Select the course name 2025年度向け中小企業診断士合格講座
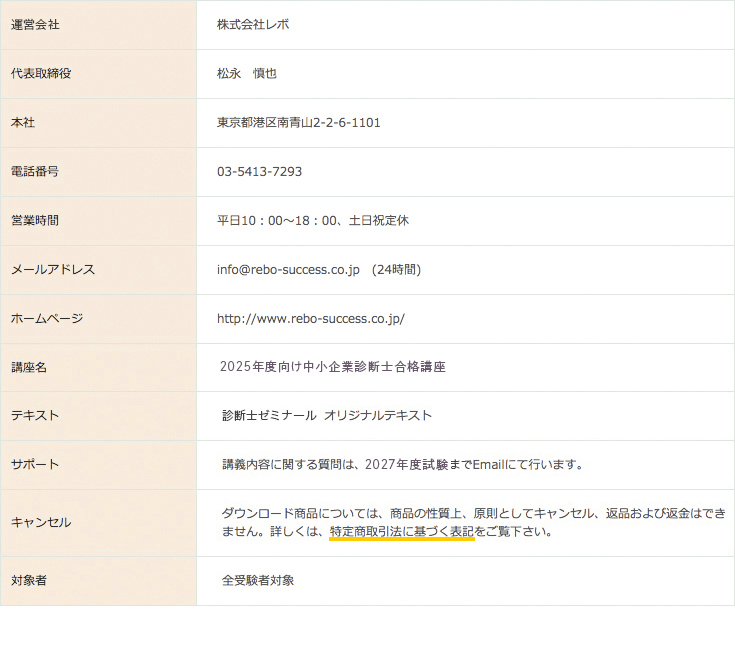Screen dimensions: 735x656 (x=333, y=367)
